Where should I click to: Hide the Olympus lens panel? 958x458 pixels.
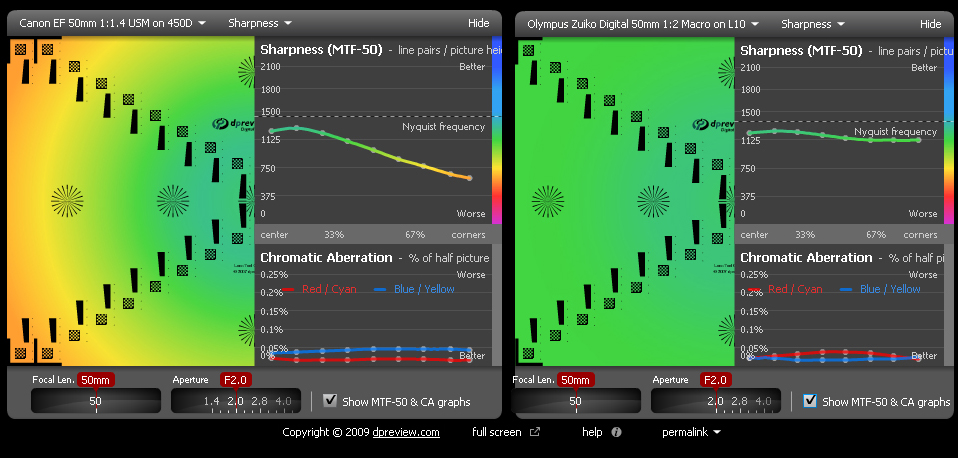(930, 23)
